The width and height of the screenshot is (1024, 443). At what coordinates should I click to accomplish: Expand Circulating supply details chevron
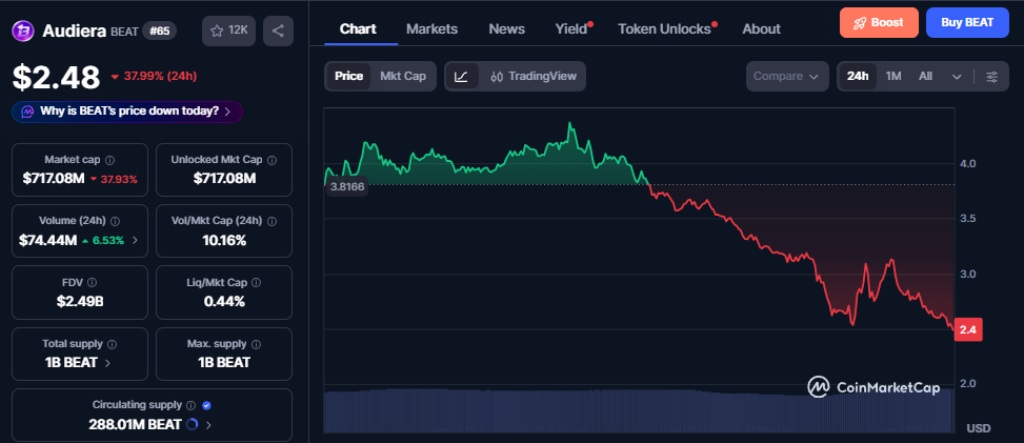[208, 425]
